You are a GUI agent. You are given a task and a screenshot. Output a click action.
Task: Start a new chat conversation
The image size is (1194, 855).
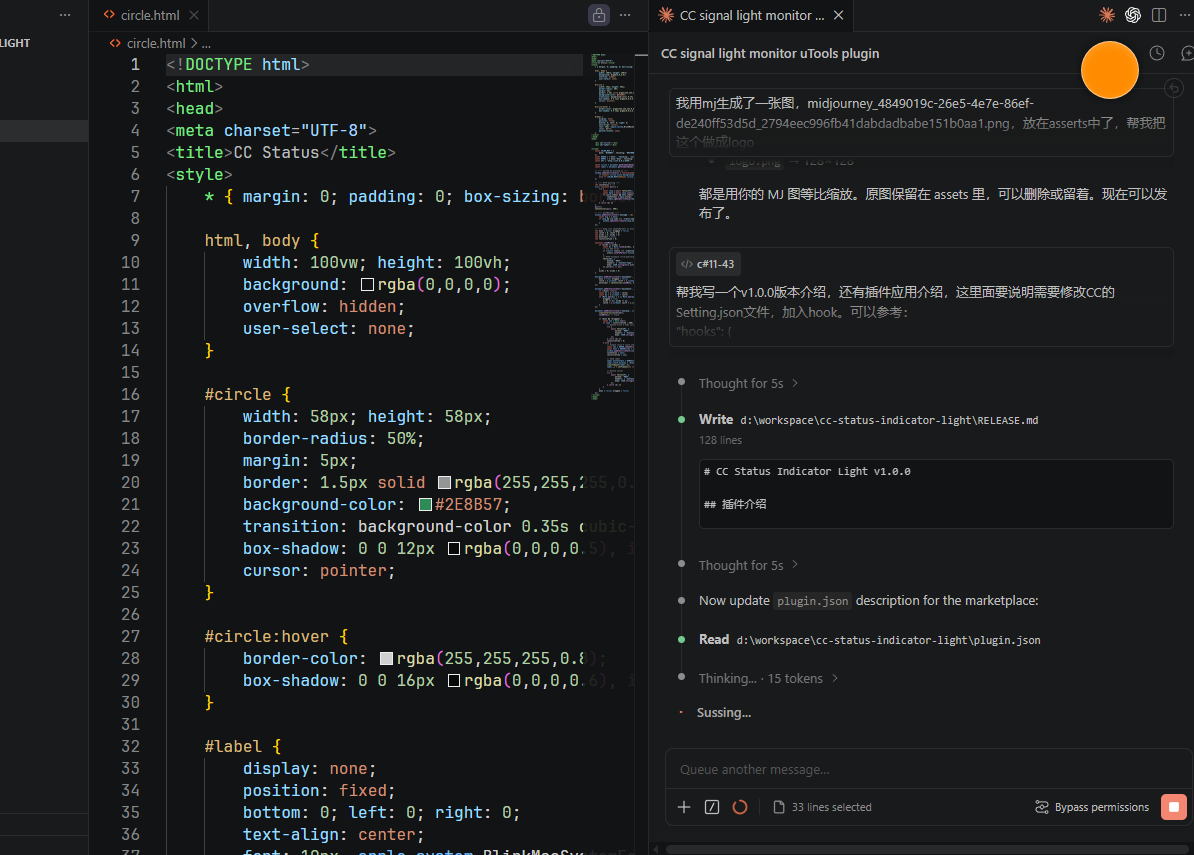click(x=1186, y=53)
